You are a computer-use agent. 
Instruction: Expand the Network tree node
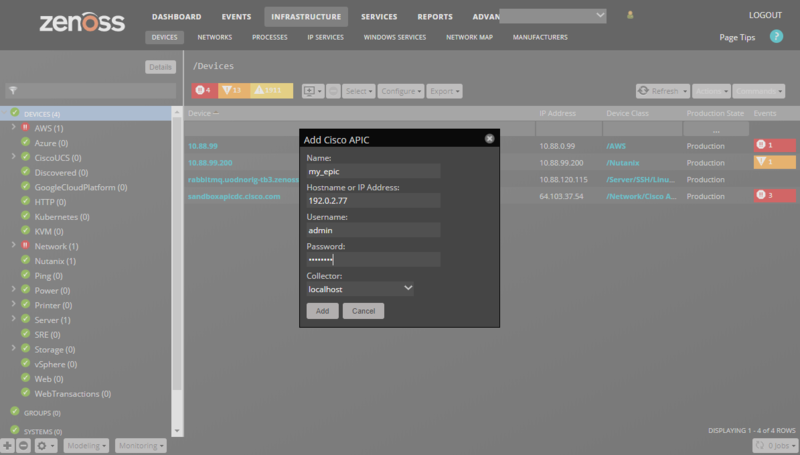(14, 245)
